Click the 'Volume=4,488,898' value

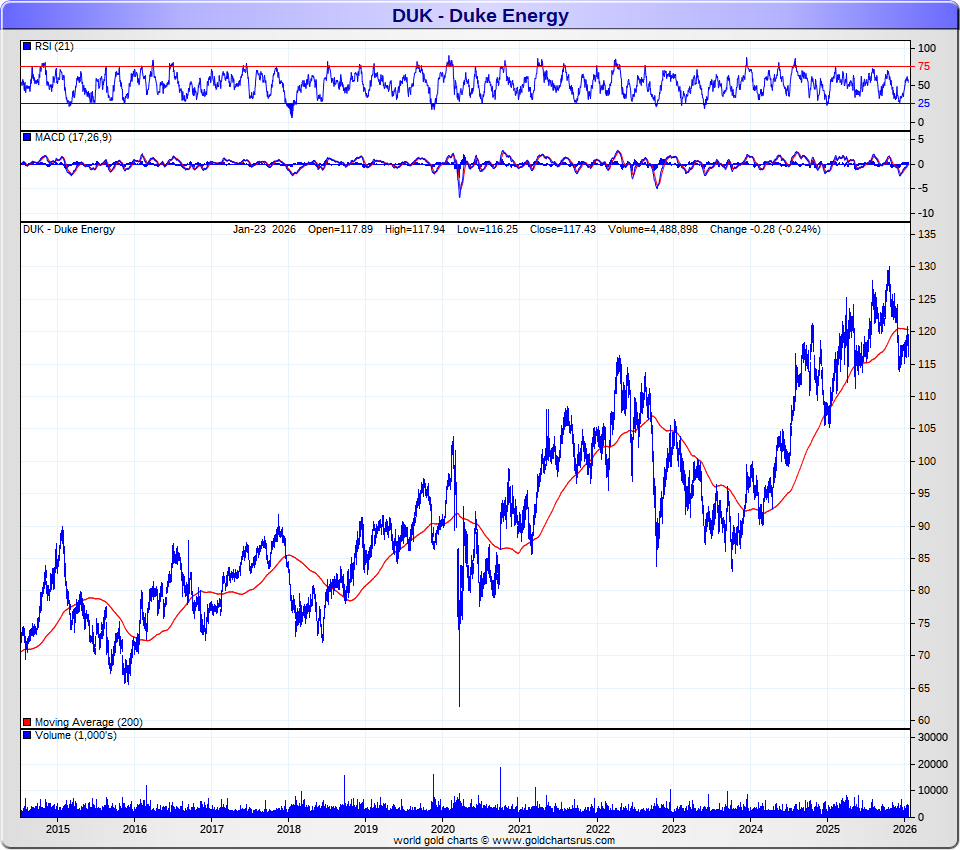click(x=653, y=229)
